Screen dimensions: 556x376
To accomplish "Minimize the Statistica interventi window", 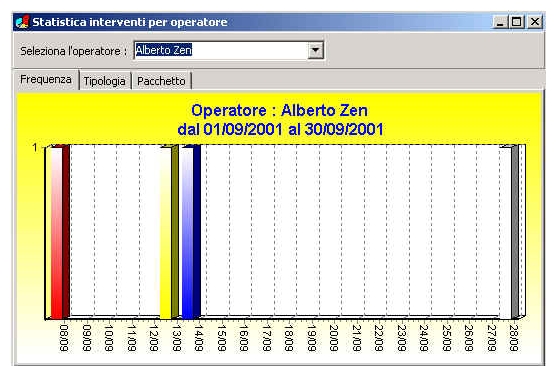I will point(500,22).
